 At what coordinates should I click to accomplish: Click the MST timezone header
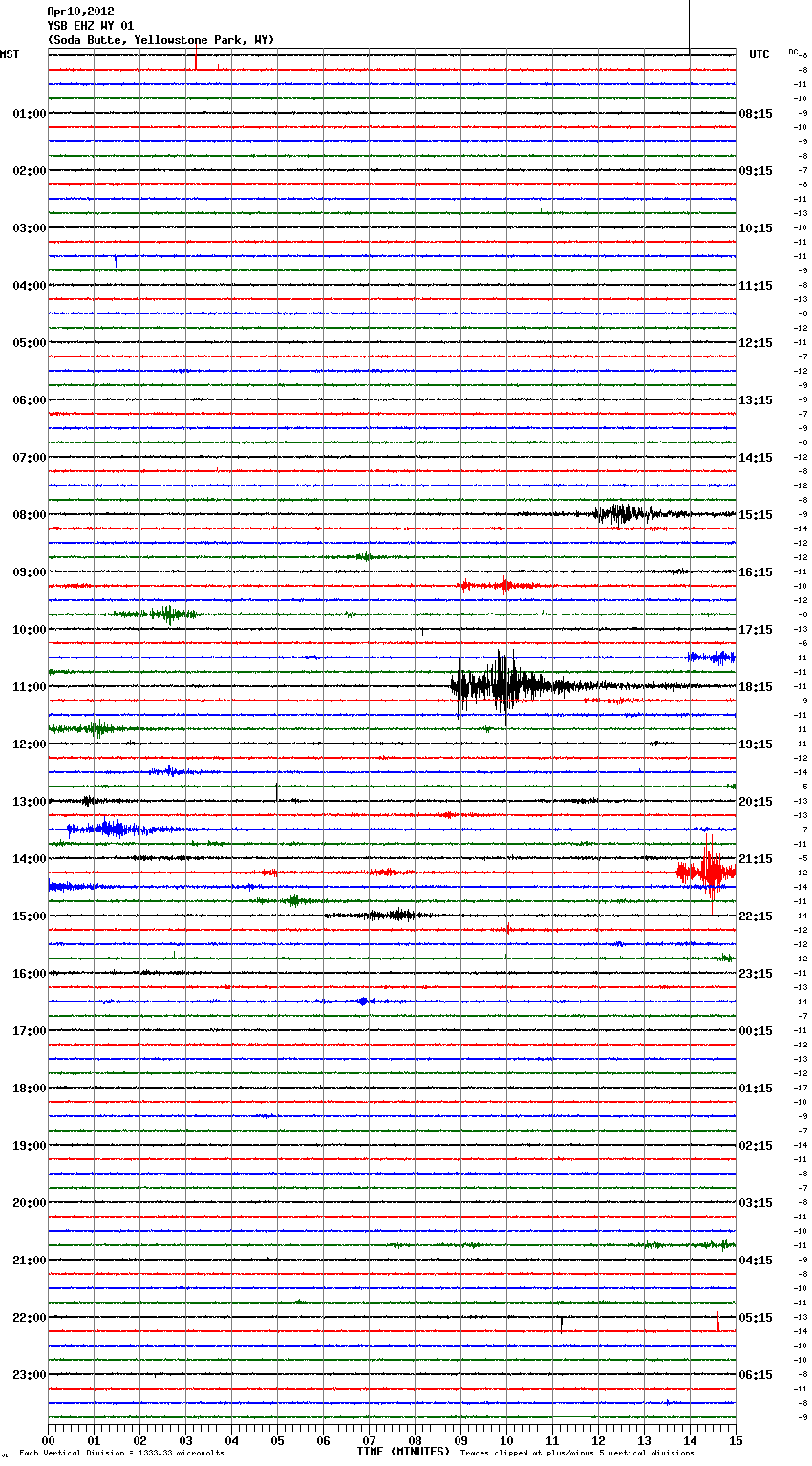pos(10,54)
